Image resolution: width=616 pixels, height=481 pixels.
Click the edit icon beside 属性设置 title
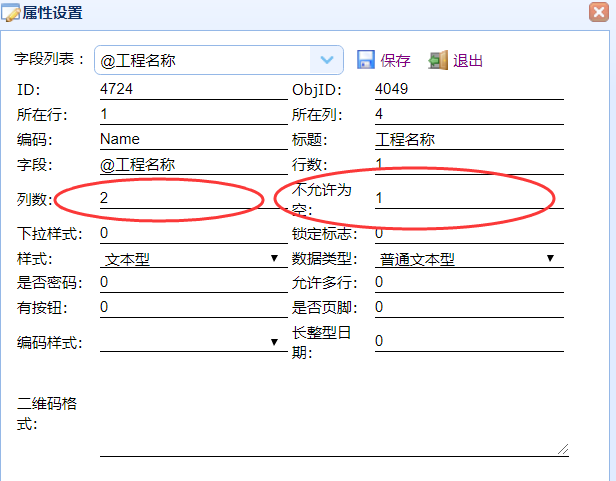tap(11, 13)
